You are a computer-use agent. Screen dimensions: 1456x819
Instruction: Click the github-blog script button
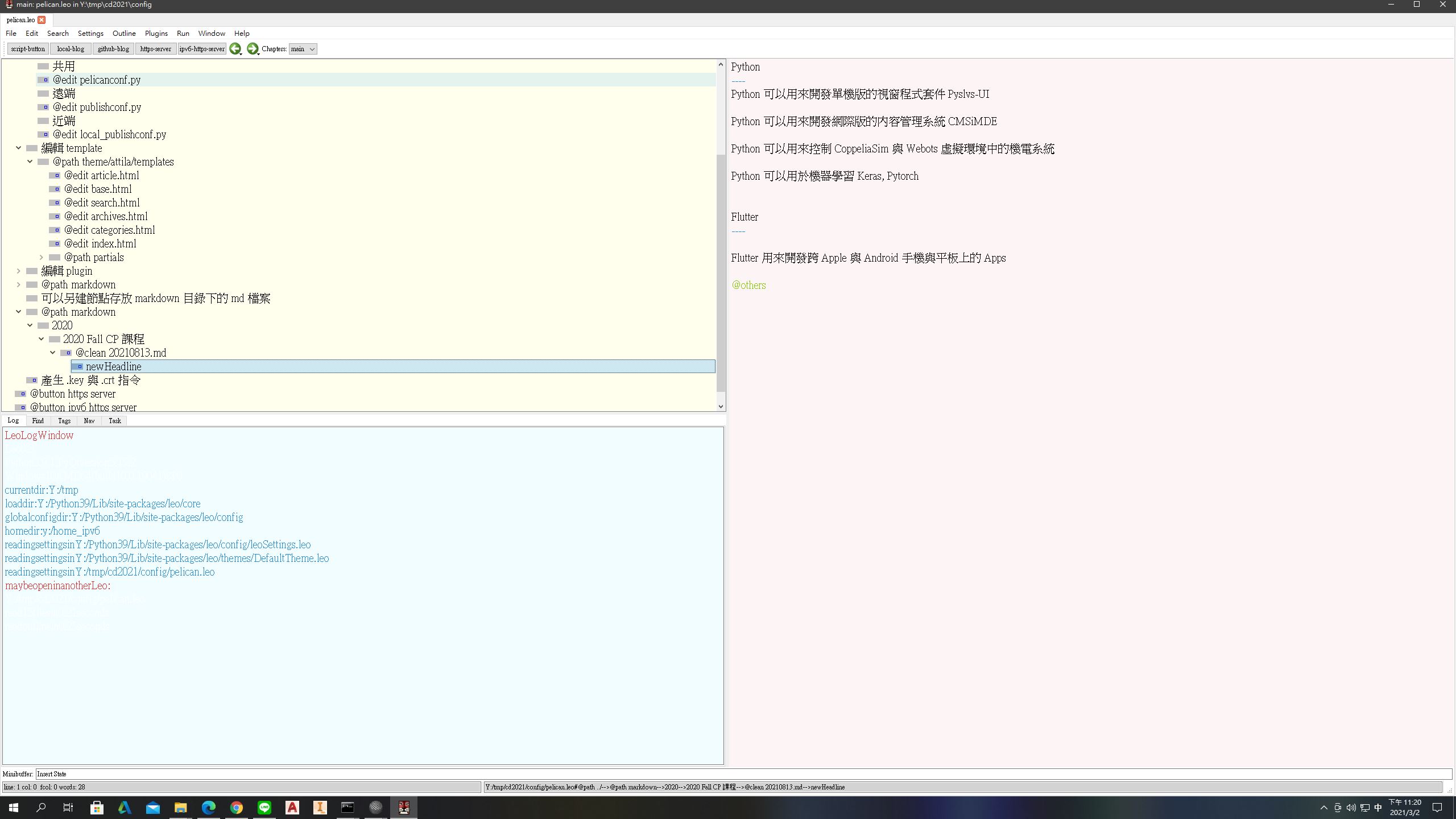pos(113,49)
